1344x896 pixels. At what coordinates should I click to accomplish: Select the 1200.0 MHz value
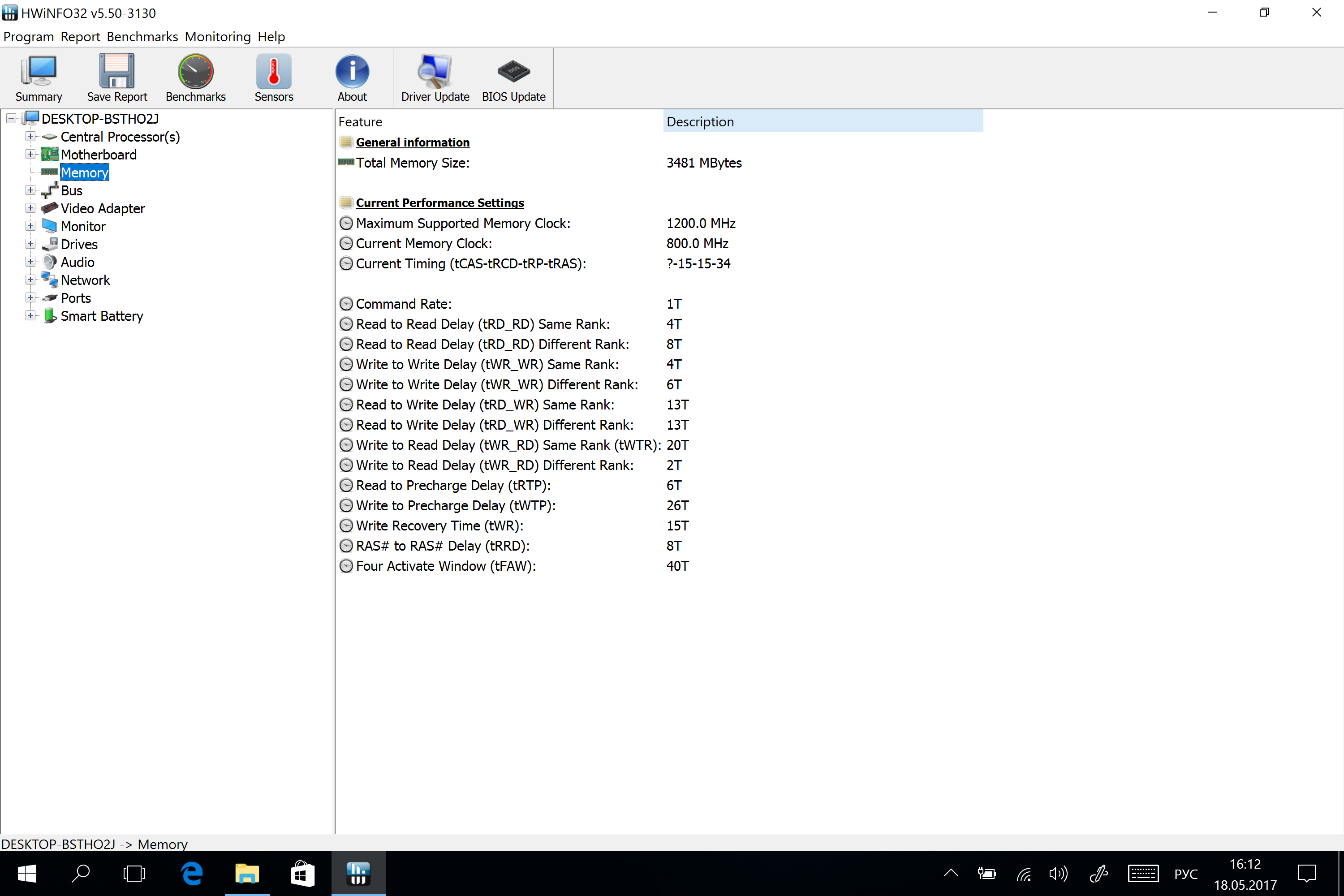pos(701,224)
